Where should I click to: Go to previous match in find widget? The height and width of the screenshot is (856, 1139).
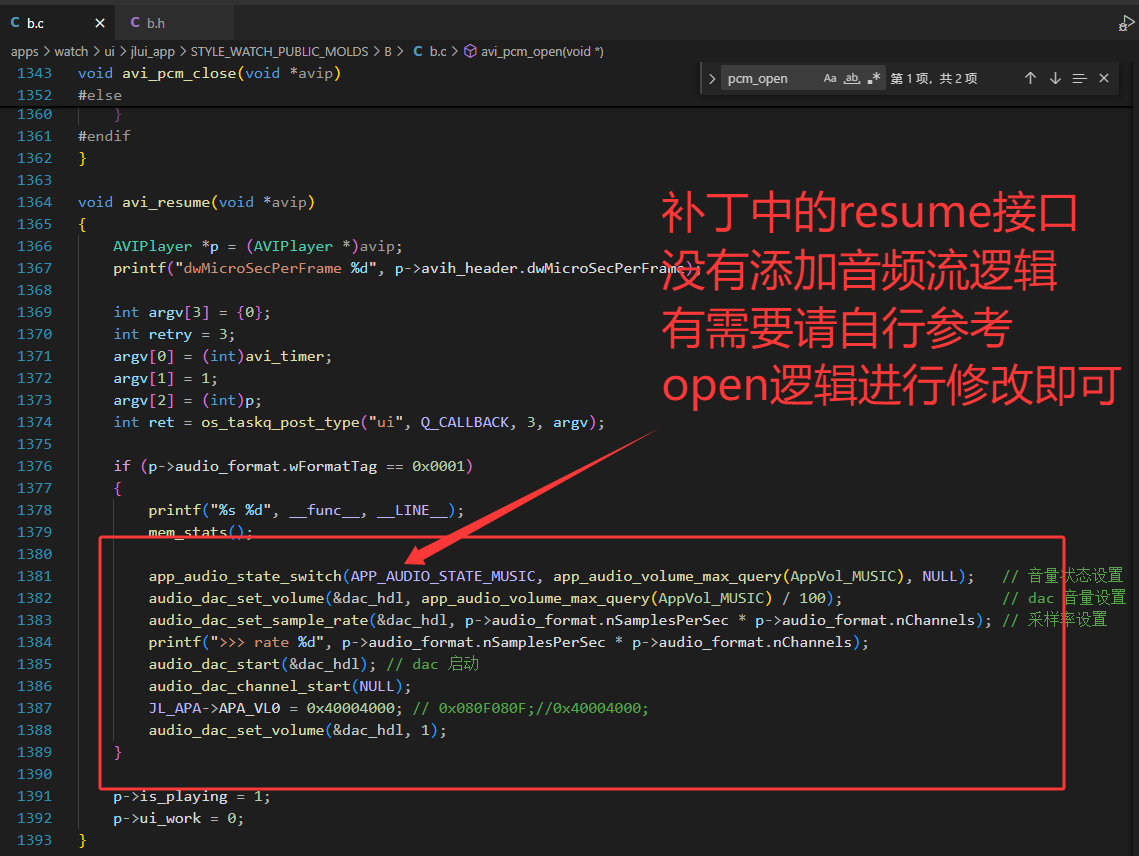tap(1030, 78)
